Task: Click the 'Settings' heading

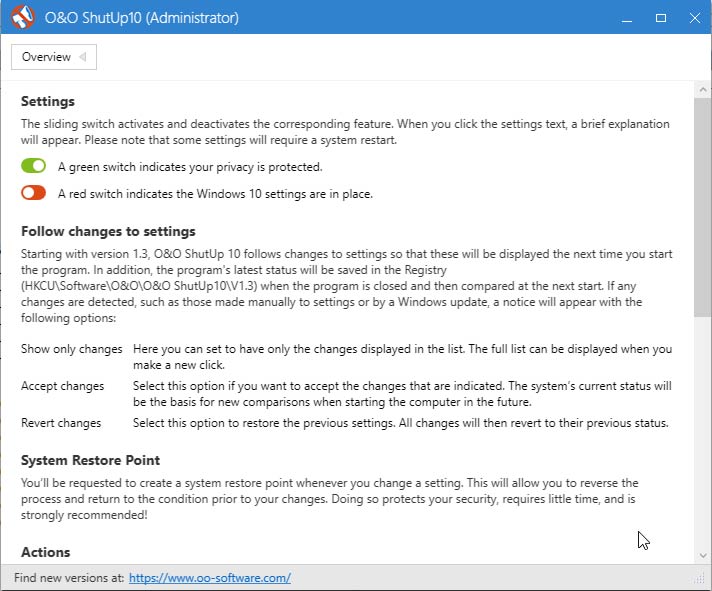Action: pyautogui.click(x=48, y=101)
